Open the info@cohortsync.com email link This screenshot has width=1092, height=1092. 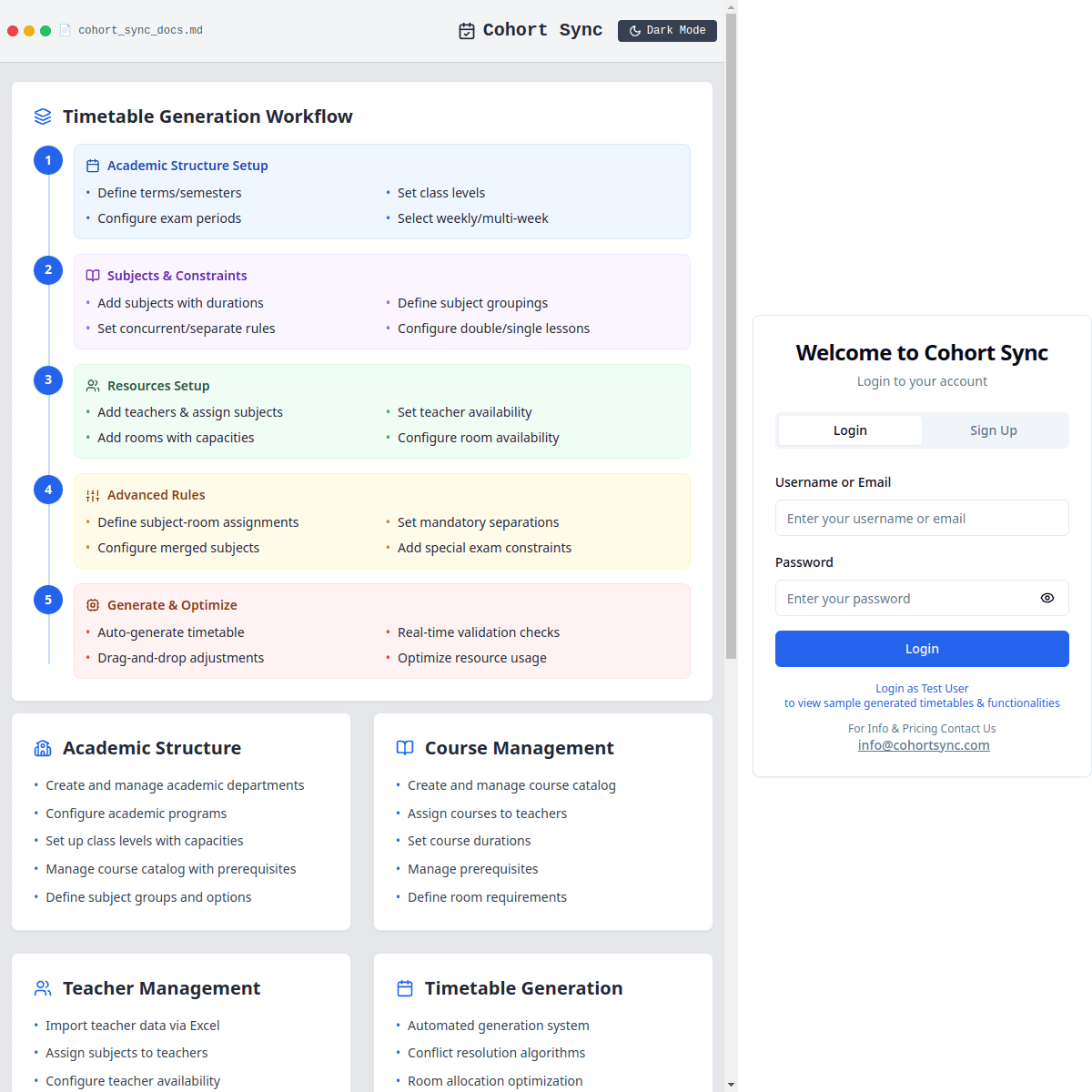click(924, 745)
